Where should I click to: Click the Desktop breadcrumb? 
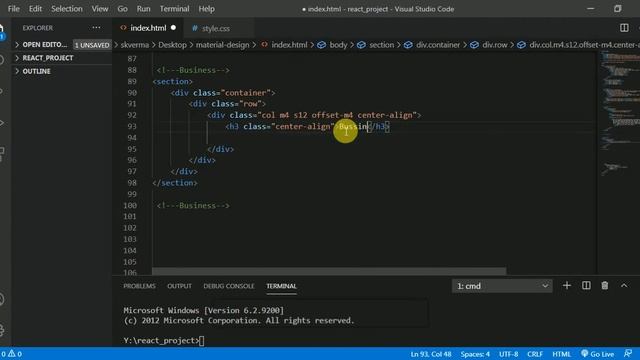[x=172, y=45]
